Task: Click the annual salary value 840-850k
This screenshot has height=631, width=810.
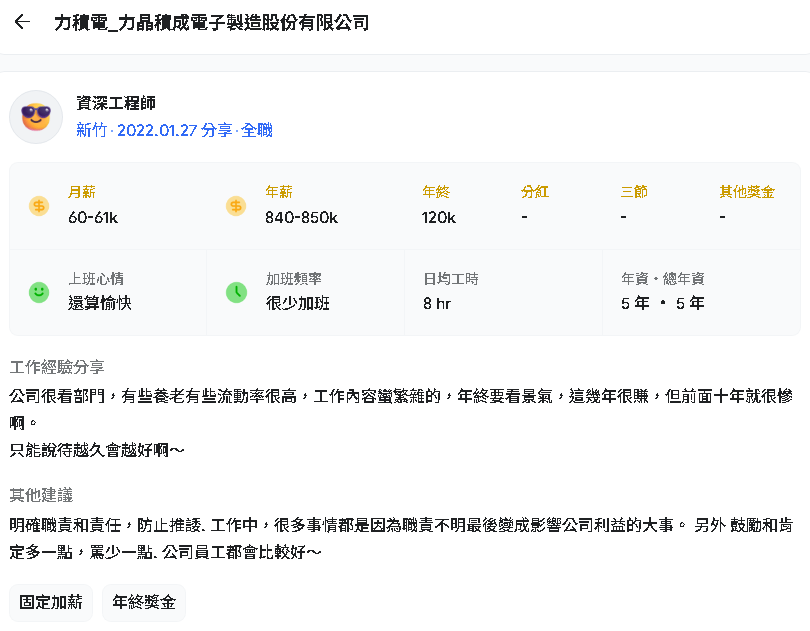Action: [x=302, y=218]
